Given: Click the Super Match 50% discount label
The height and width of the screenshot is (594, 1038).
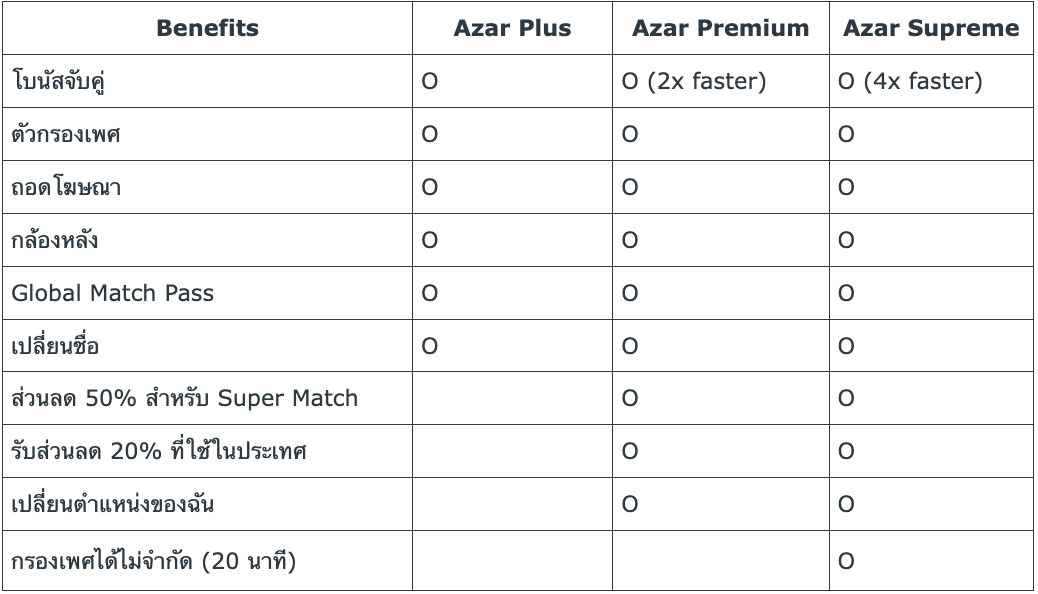Looking at the screenshot, I should pyautogui.click(x=184, y=399).
